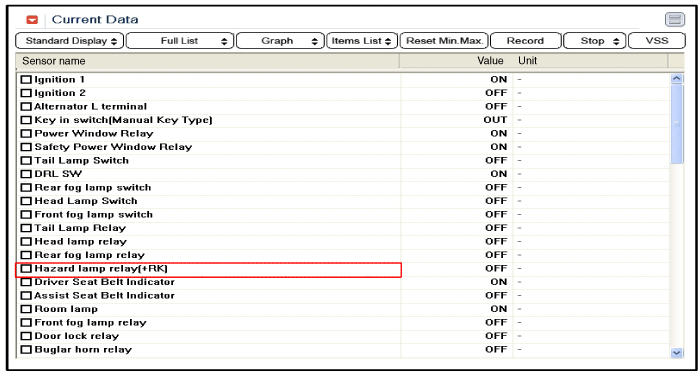Click the Sensor name column header
The height and width of the screenshot is (377, 700).
pyautogui.click(x=208, y=61)
